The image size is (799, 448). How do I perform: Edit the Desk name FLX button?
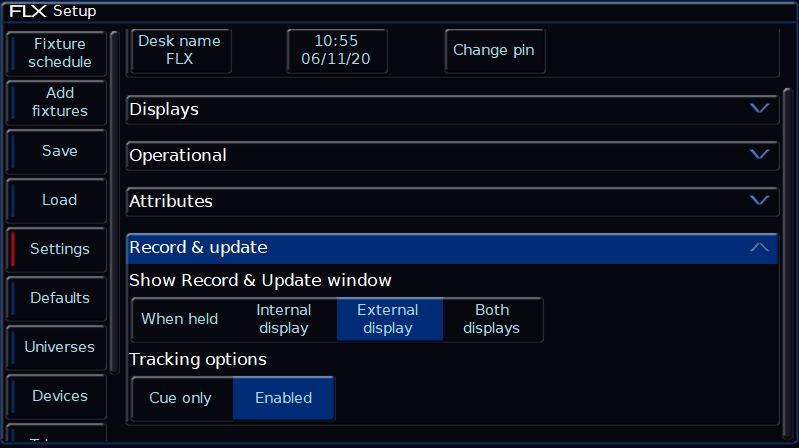click(181, 50)
